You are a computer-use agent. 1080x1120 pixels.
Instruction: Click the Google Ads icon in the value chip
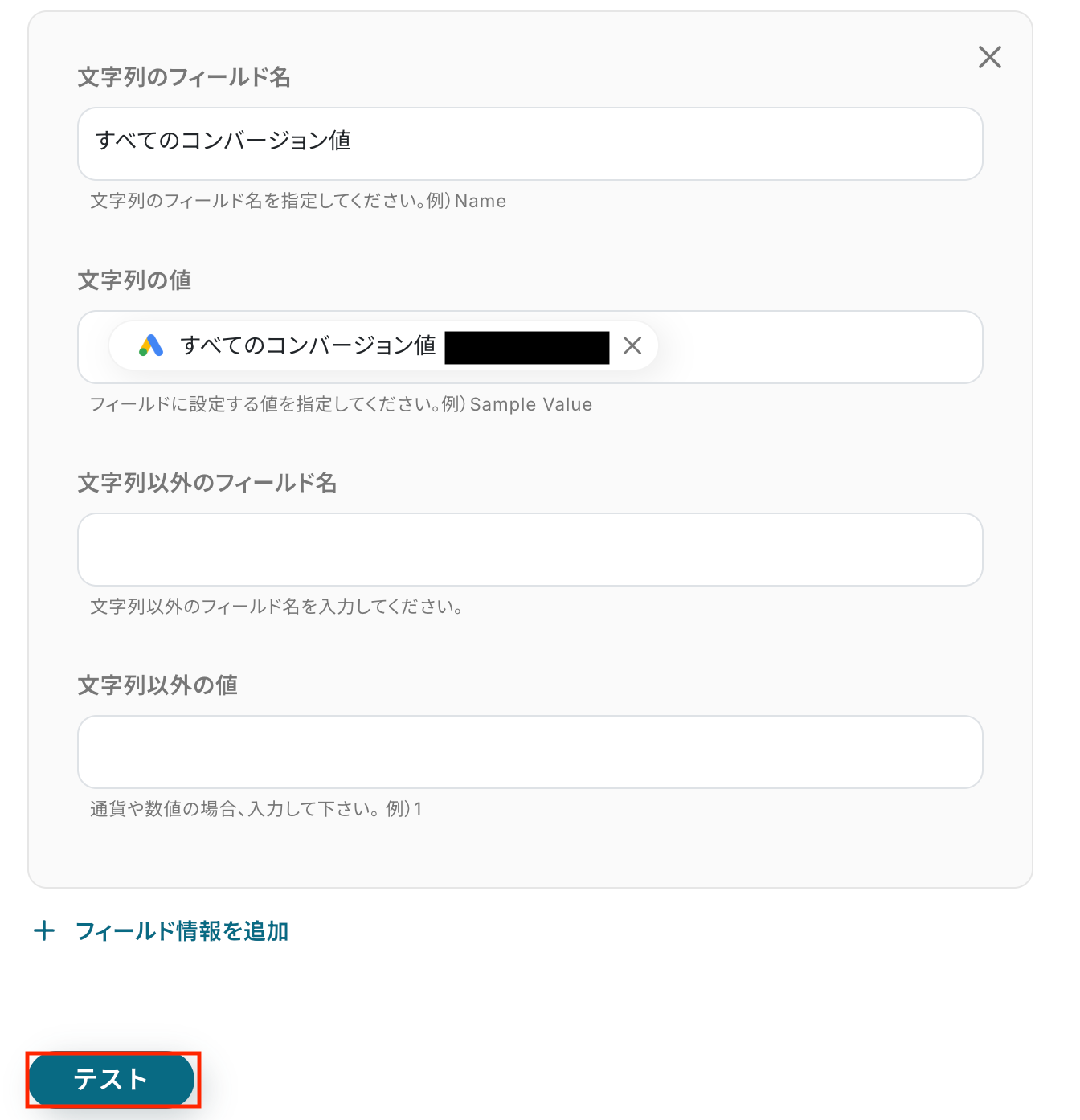151,345
